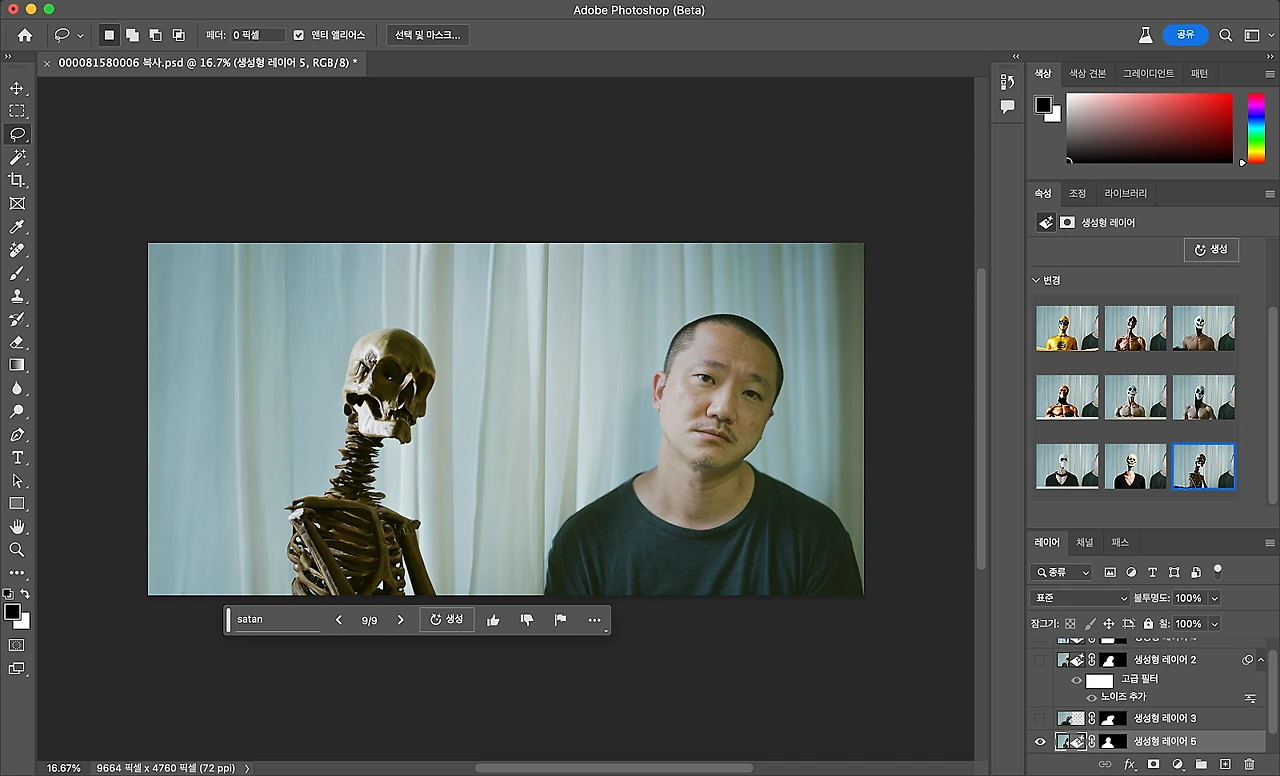Viewport: 1280px width, 776px height.
Task: Delete layer with the trash icon
Action: tap(1250, 765)
